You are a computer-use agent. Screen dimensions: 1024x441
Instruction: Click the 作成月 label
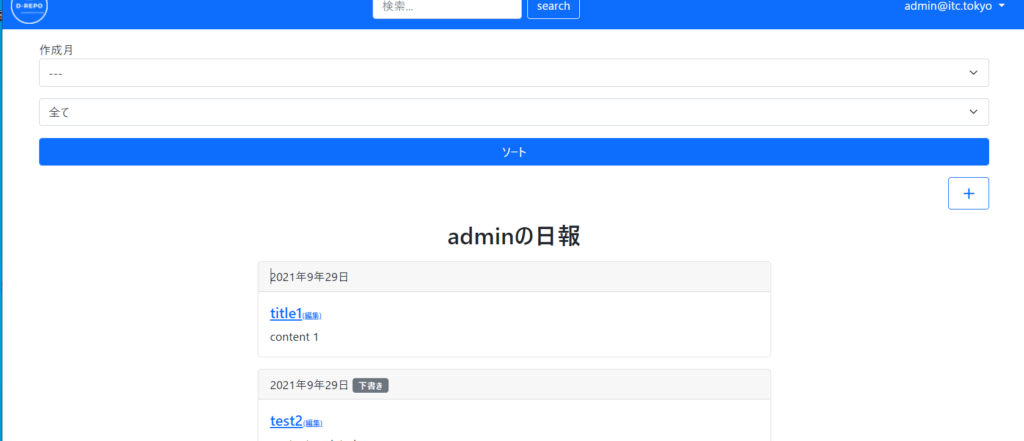coord(56,50)
